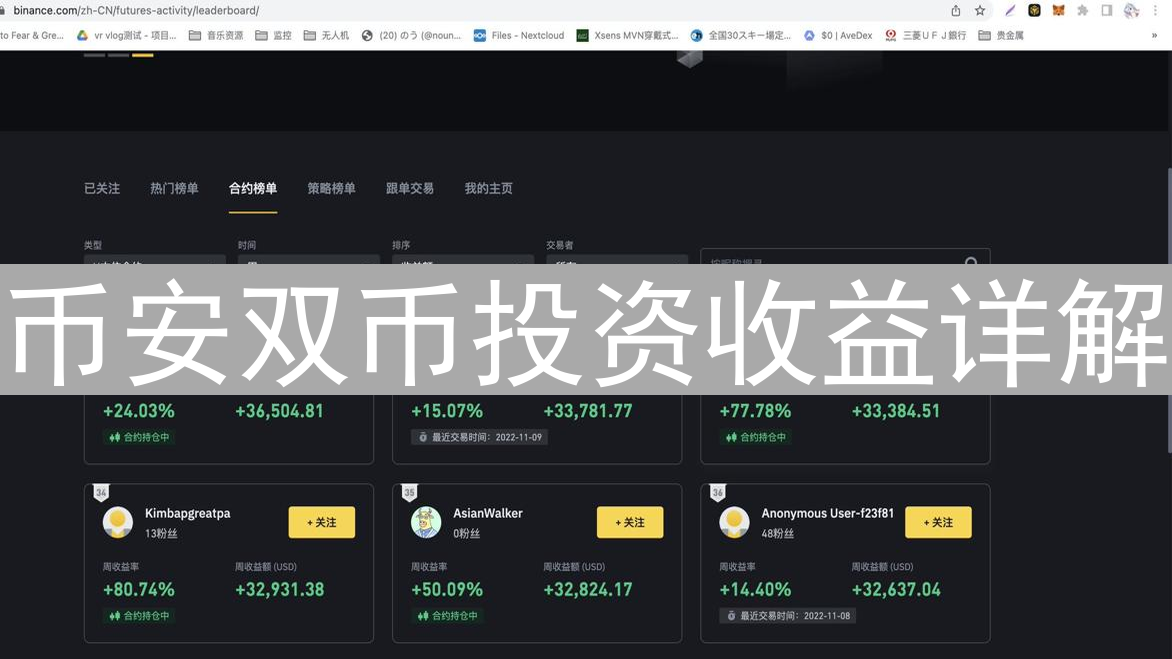Open the 跟单交易 tab
This screenshot has width=1172, height=659.
pos(410,188)
